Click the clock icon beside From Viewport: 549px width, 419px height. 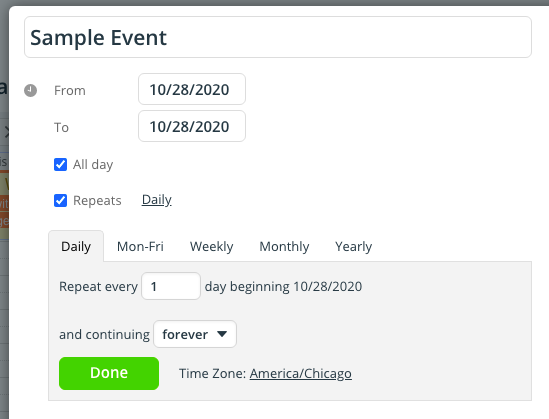(30, 90)
